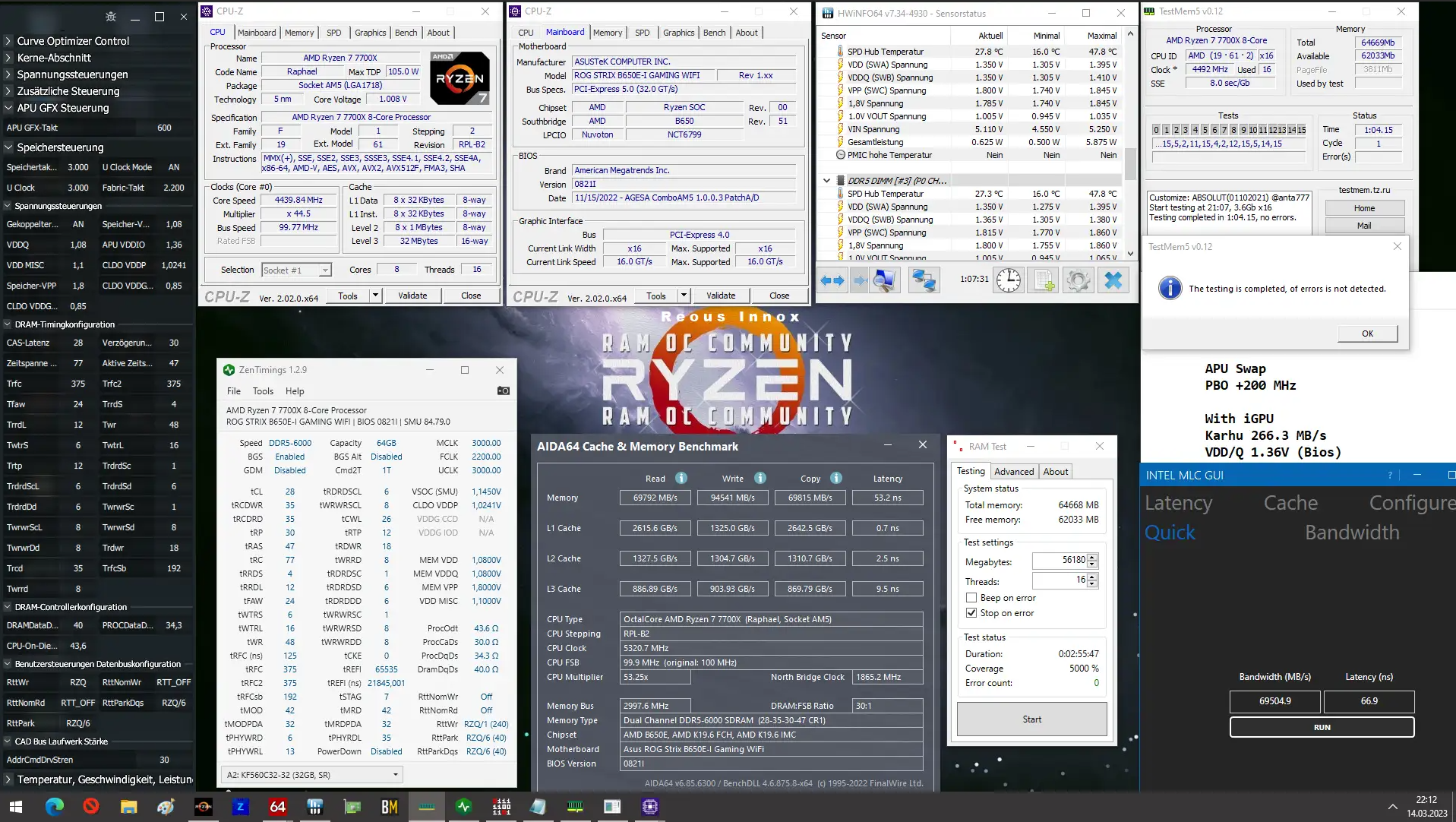Image resolution: width=1456 pixels, height=822 pixels.
Task: Select the Bandwidth tab in Intel MLC GUI
Action: (1352, 533)
